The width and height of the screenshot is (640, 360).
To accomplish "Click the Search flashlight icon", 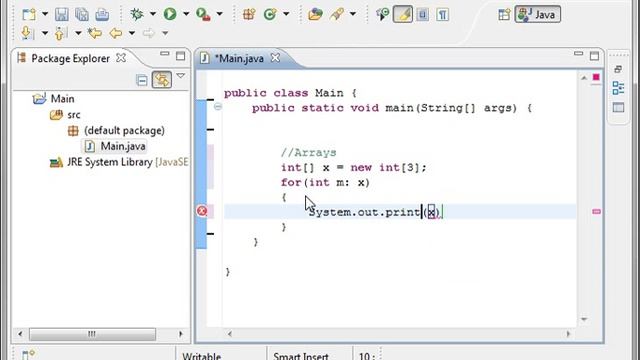I will point(337,15).
